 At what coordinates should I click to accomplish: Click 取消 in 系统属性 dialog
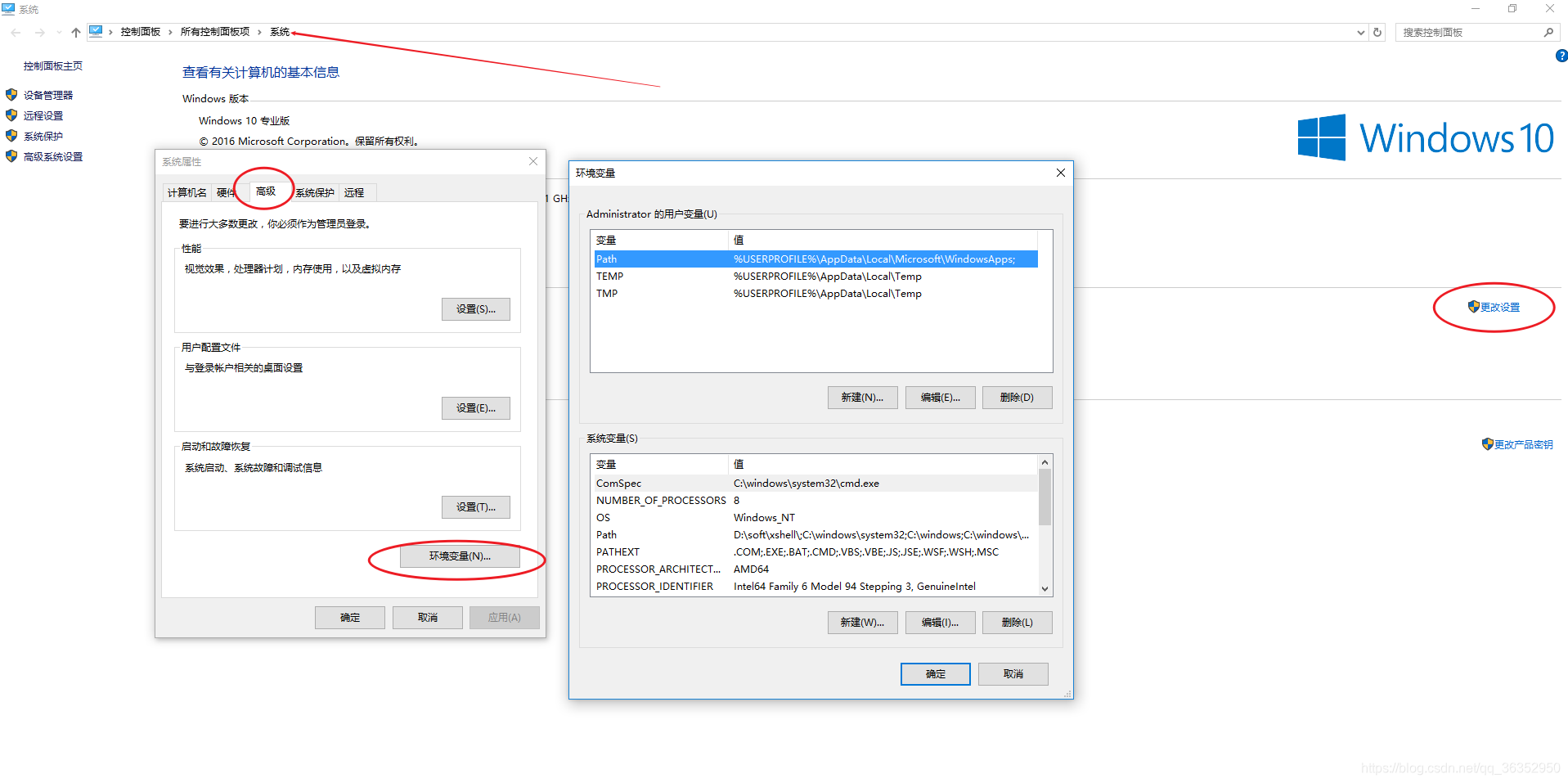pos(428,618)
